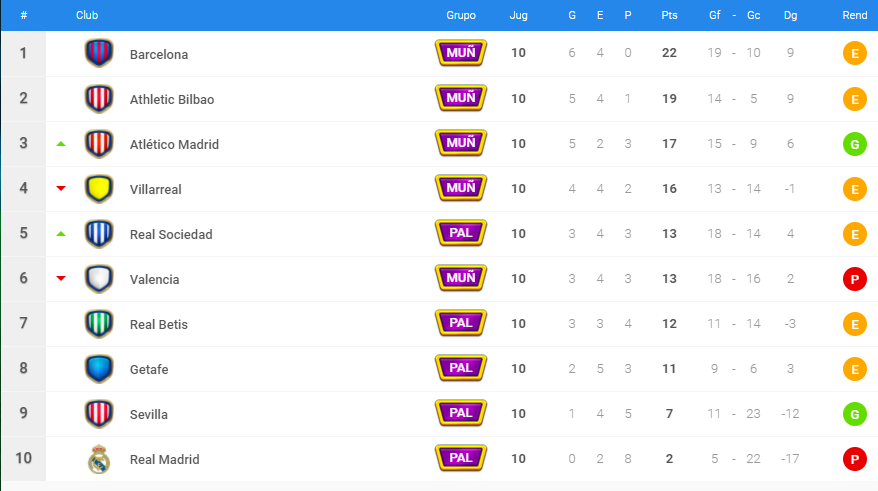This screenshot has width=878, height=491.
Task: Click the Getafe blue shield icon
Action: coord(99,369)
